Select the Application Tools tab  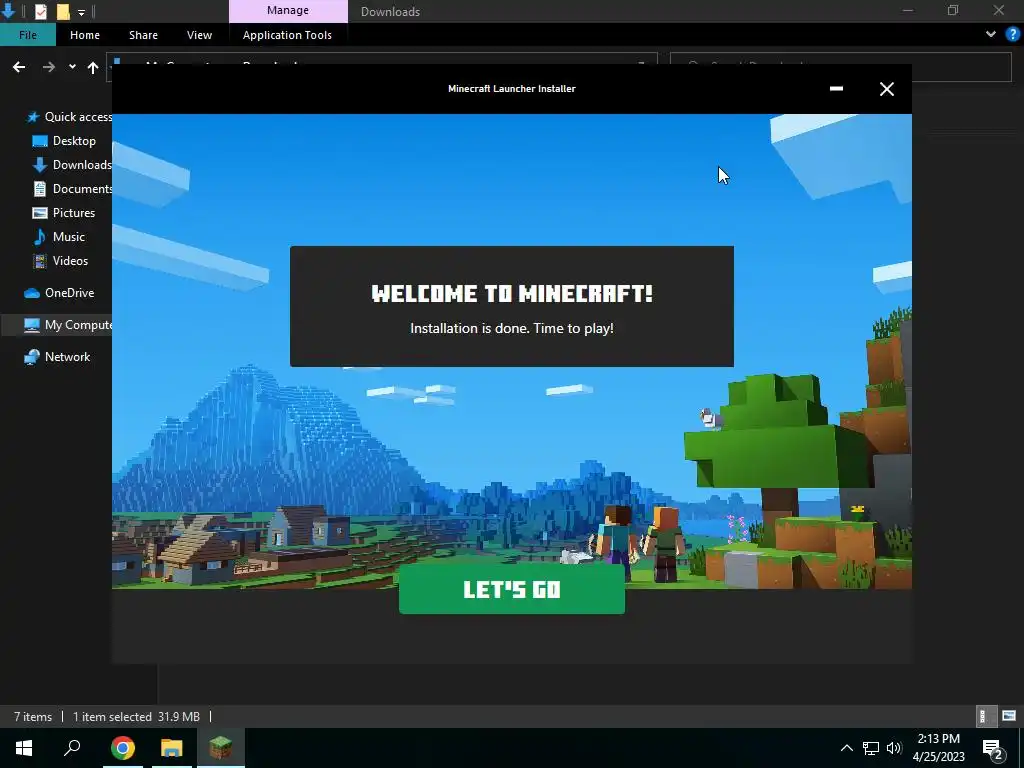click(287, 35)
